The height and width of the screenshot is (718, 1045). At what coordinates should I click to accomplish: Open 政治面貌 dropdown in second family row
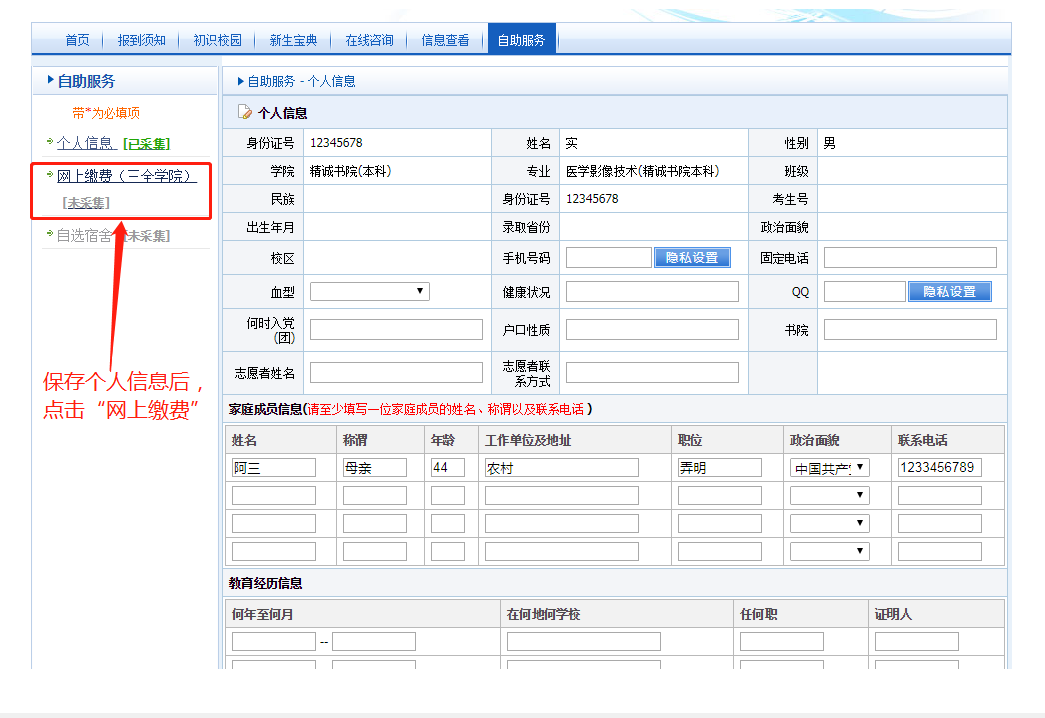coord(829,495)
